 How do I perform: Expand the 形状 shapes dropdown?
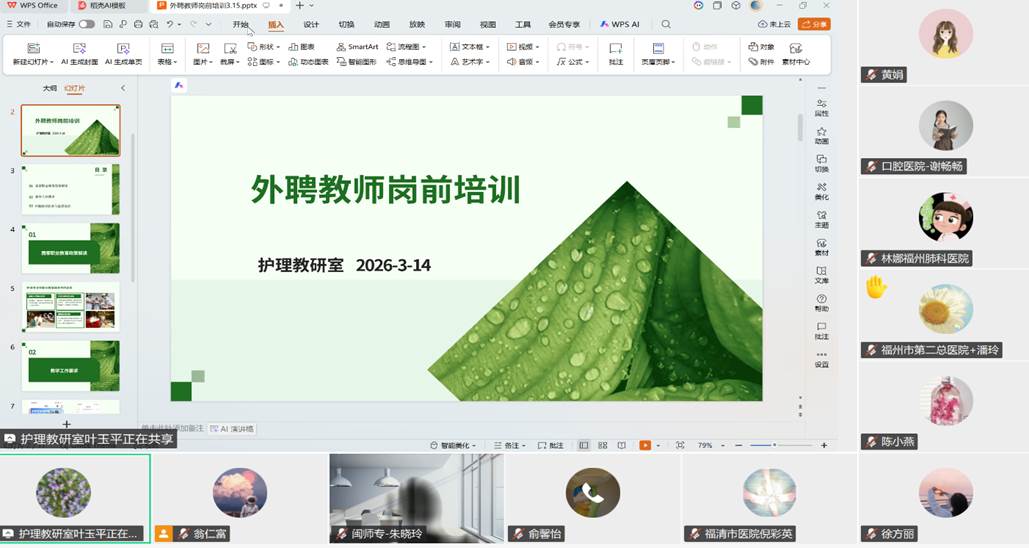point(266,47)
